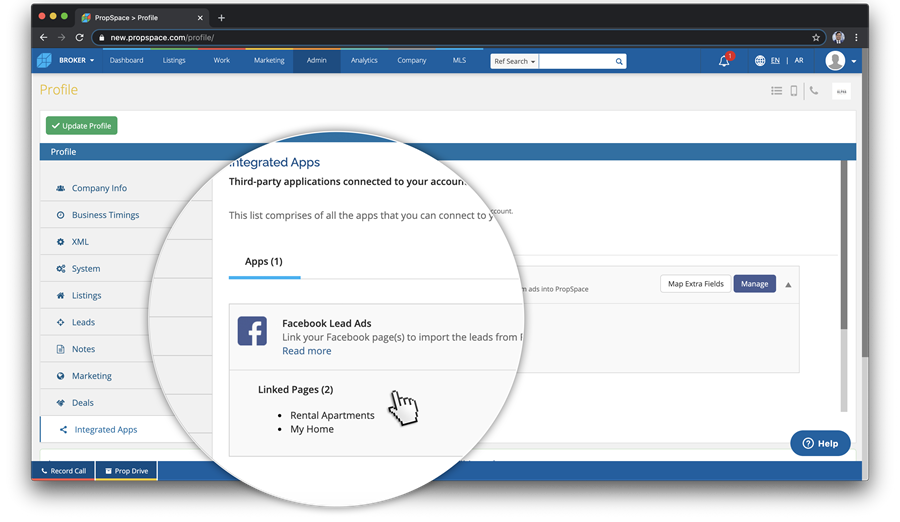Open Listings in top navigation
This screenshot has height=522, width=900.
point(174,60)
